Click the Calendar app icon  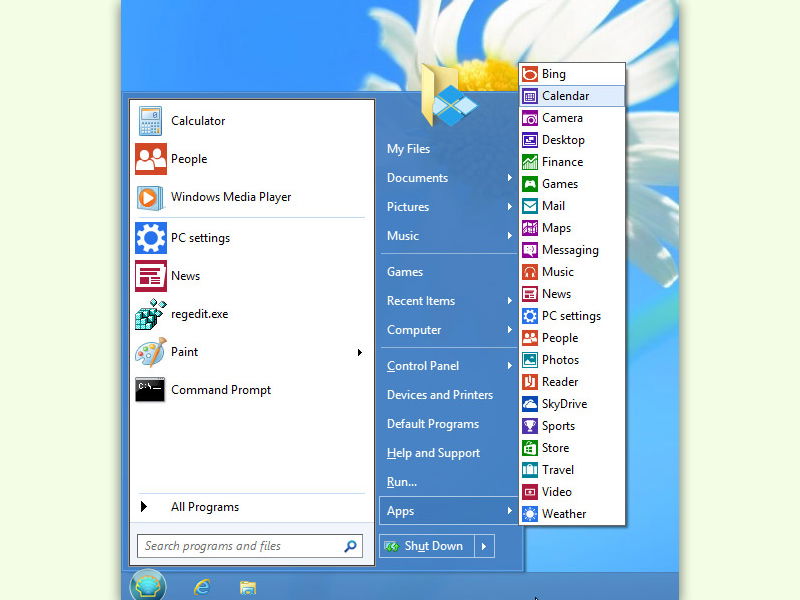[x=530, y=96]
